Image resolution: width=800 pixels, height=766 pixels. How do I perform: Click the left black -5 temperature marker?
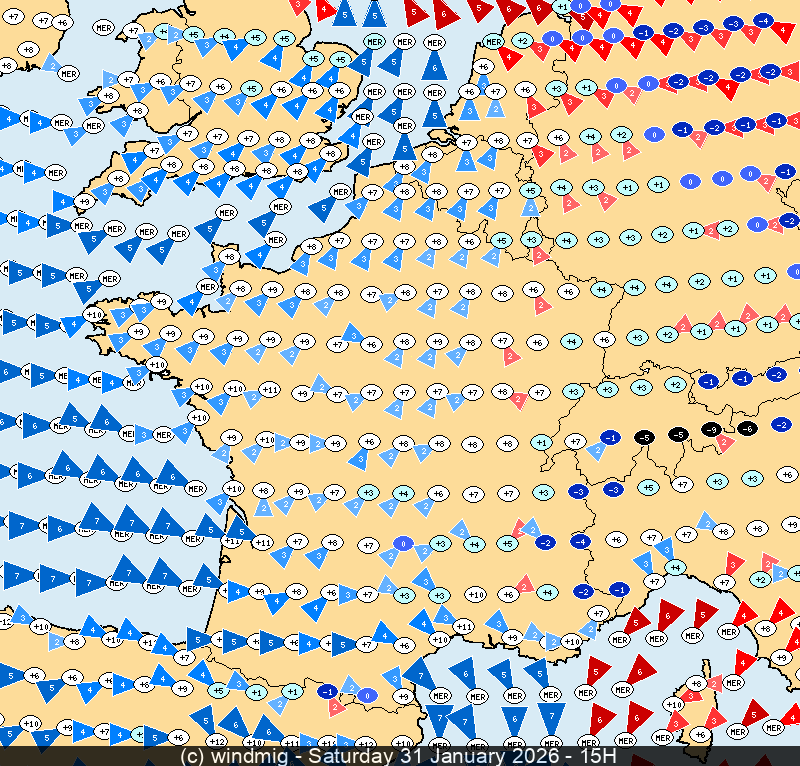pyautogui.click(x=645, y=436)
